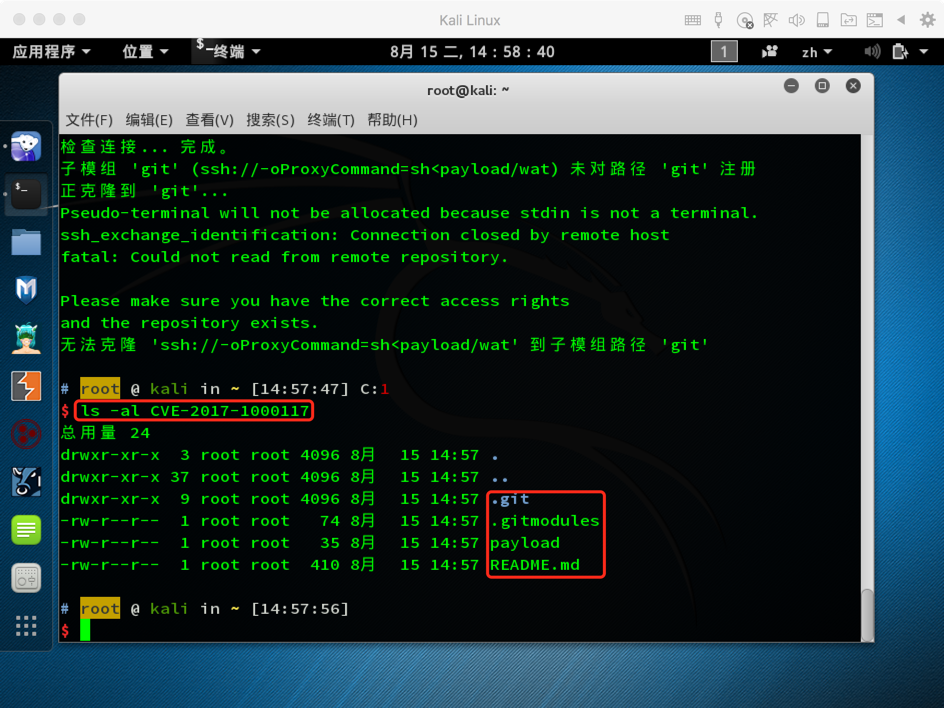The image size is (944, 708).
Task: Close the root@kali terminal window
Action: [x=852, y=86]
